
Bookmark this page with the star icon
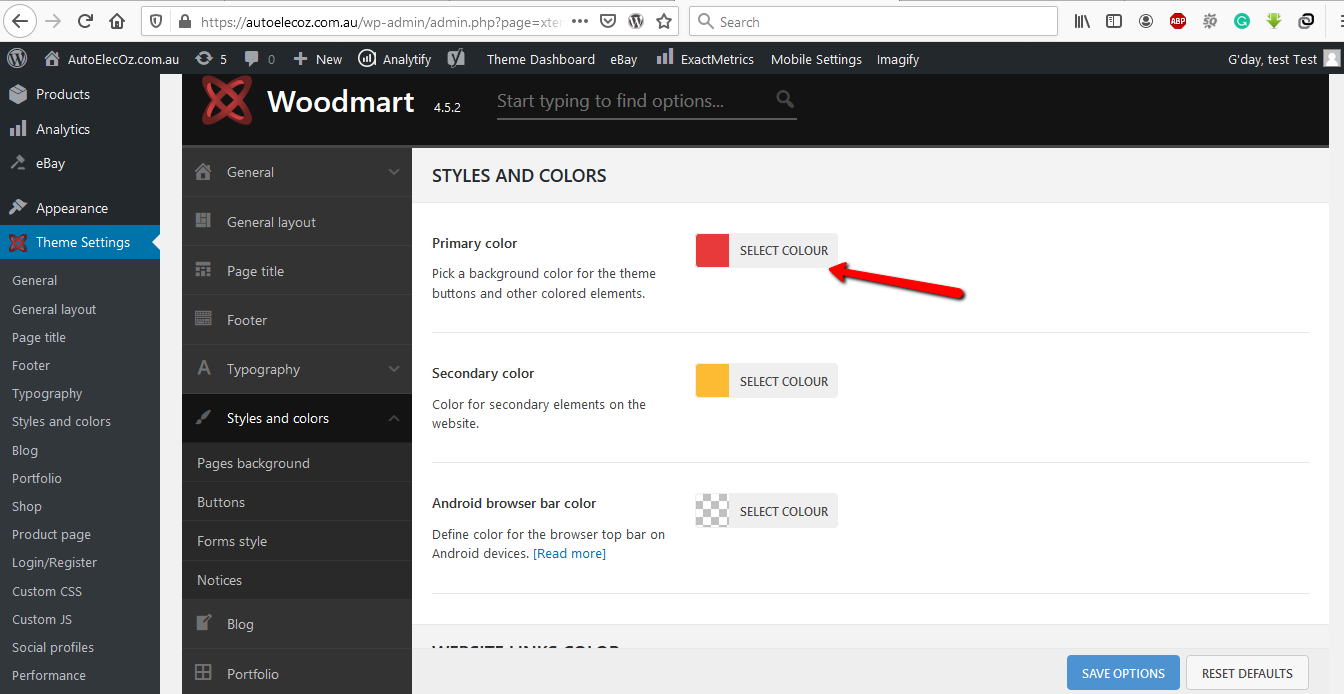pos(664,21)
